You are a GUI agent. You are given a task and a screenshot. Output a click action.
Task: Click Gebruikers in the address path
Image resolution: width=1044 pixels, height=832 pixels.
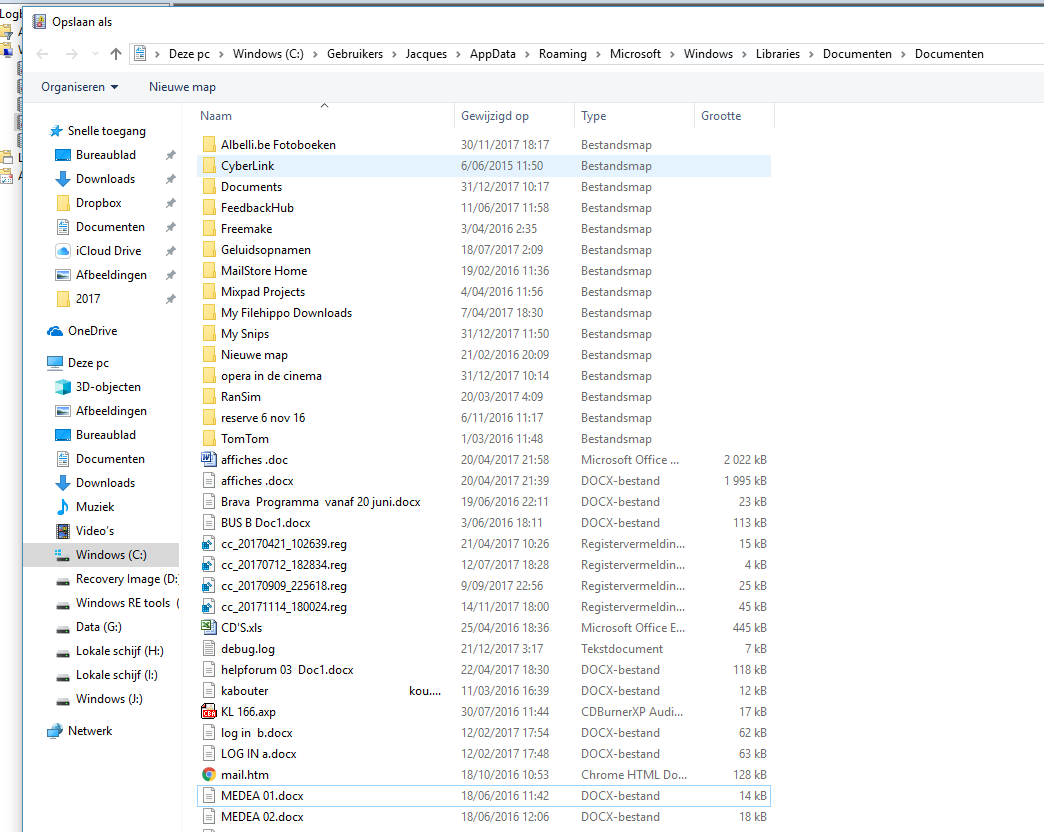point(355,54)
